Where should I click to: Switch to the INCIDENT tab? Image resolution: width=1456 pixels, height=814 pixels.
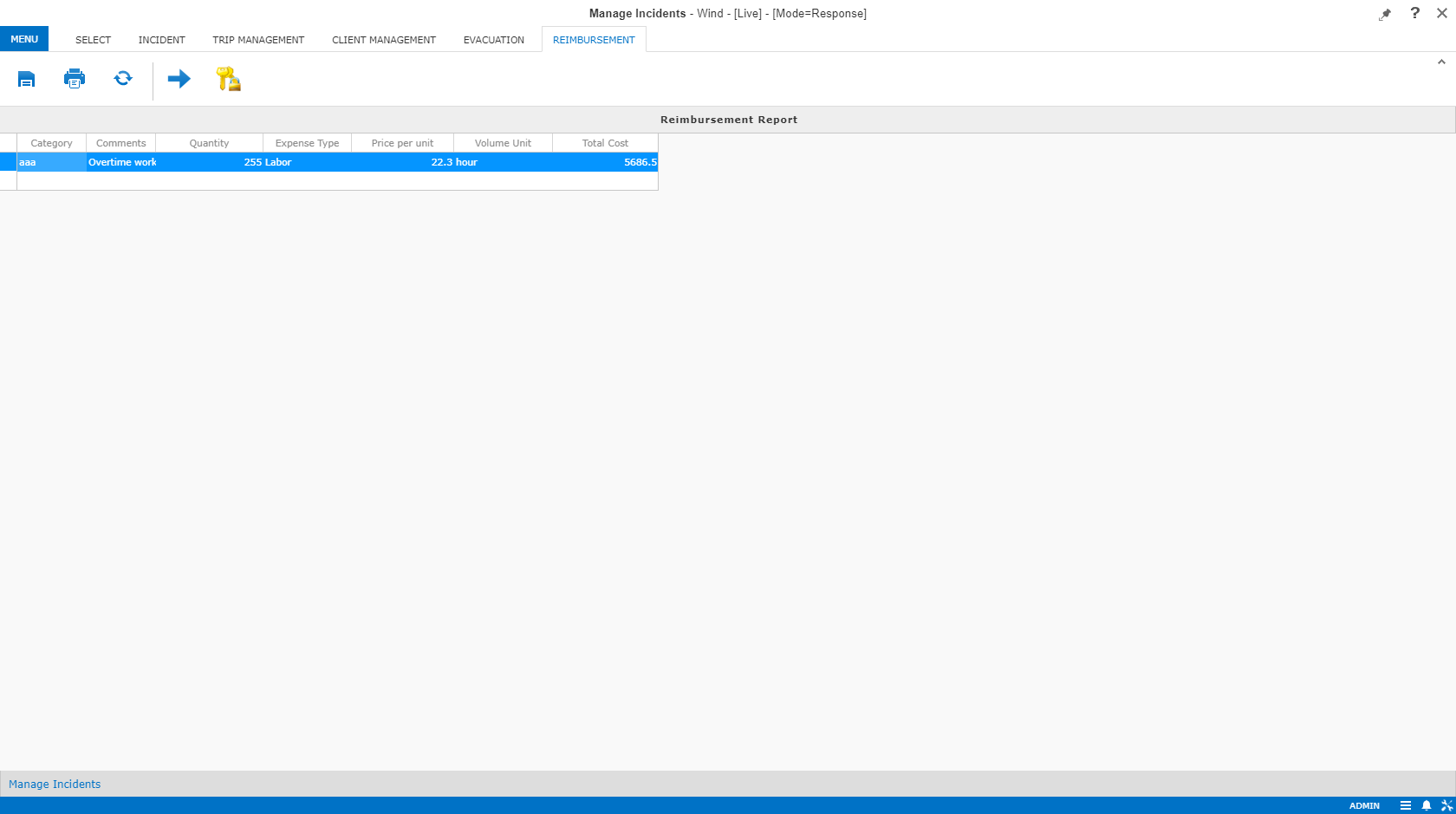(161, 39)
